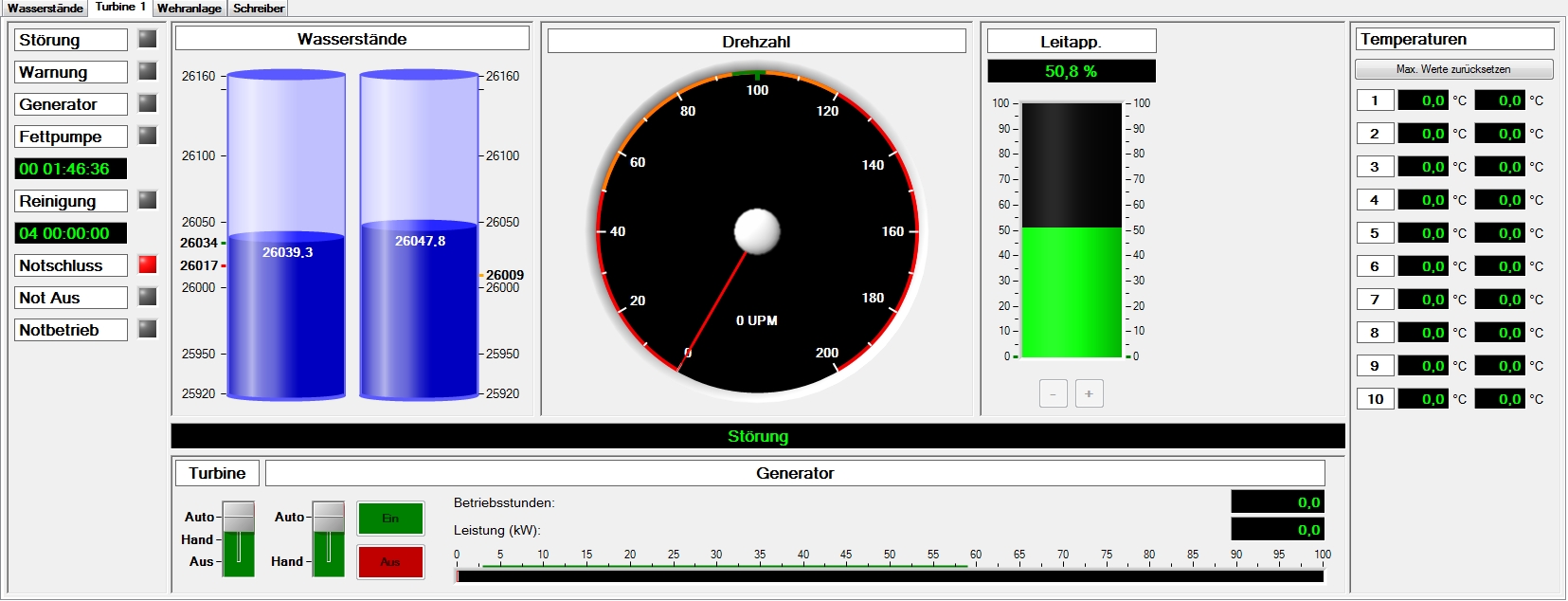Click the red Notschluss indicator light
The width and height of the screenshot is (1568, 601).
pos(147,264)
